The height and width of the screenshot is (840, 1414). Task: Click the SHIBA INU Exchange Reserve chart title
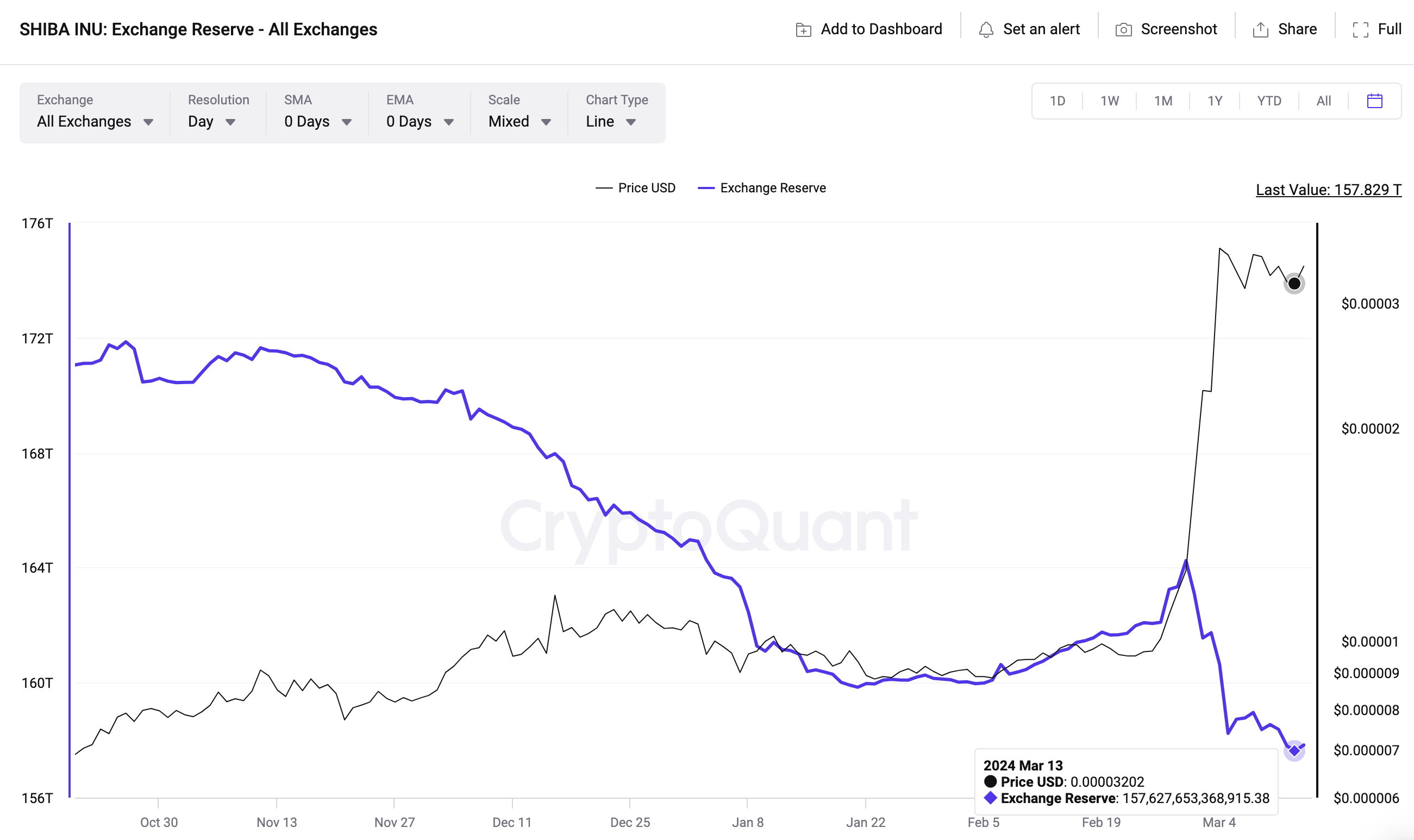click(x=198, y=29)
